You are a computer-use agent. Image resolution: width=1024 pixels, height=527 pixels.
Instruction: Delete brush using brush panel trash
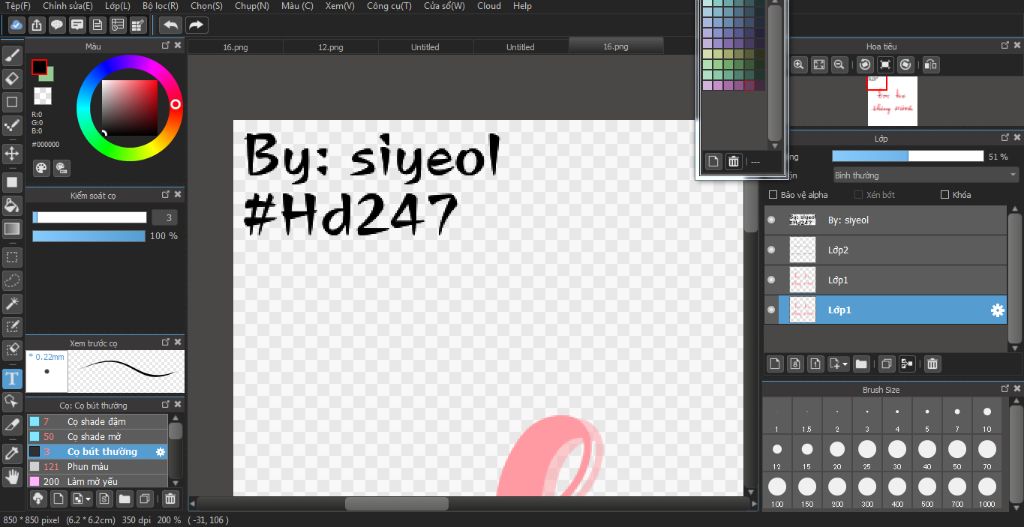pos(170,499)
